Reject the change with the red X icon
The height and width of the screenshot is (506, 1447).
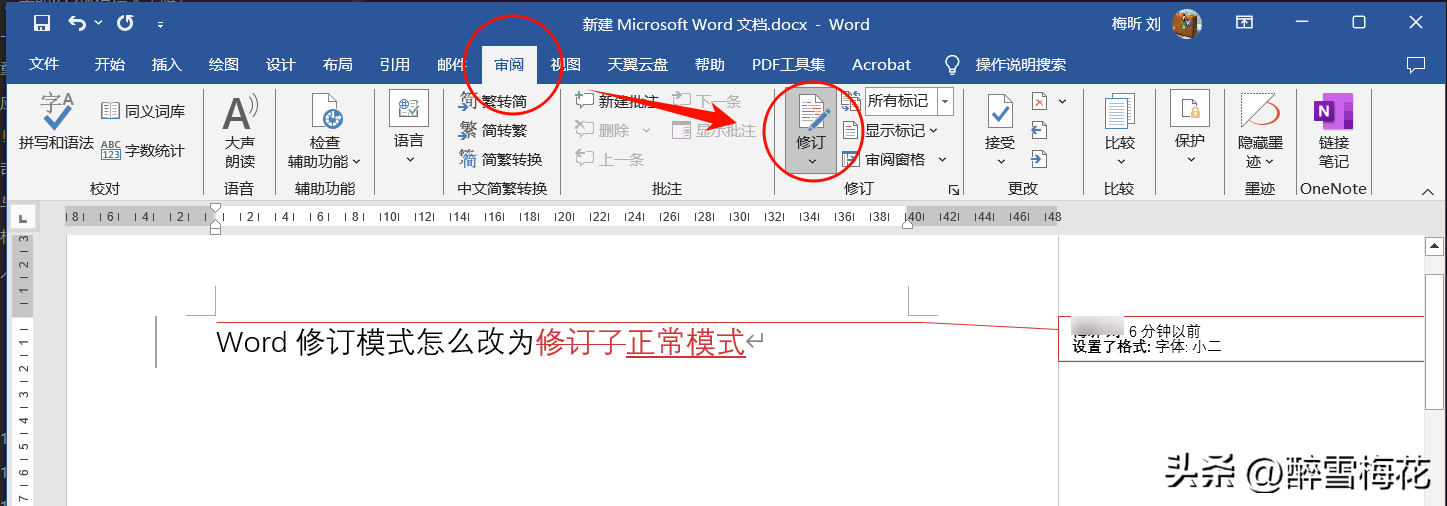point(1039,101)
